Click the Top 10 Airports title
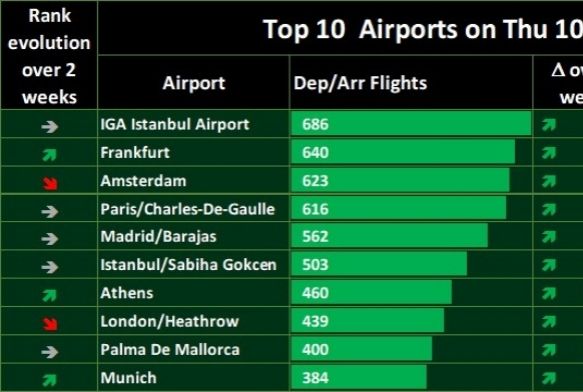583x392 pixels. point(423,29)
